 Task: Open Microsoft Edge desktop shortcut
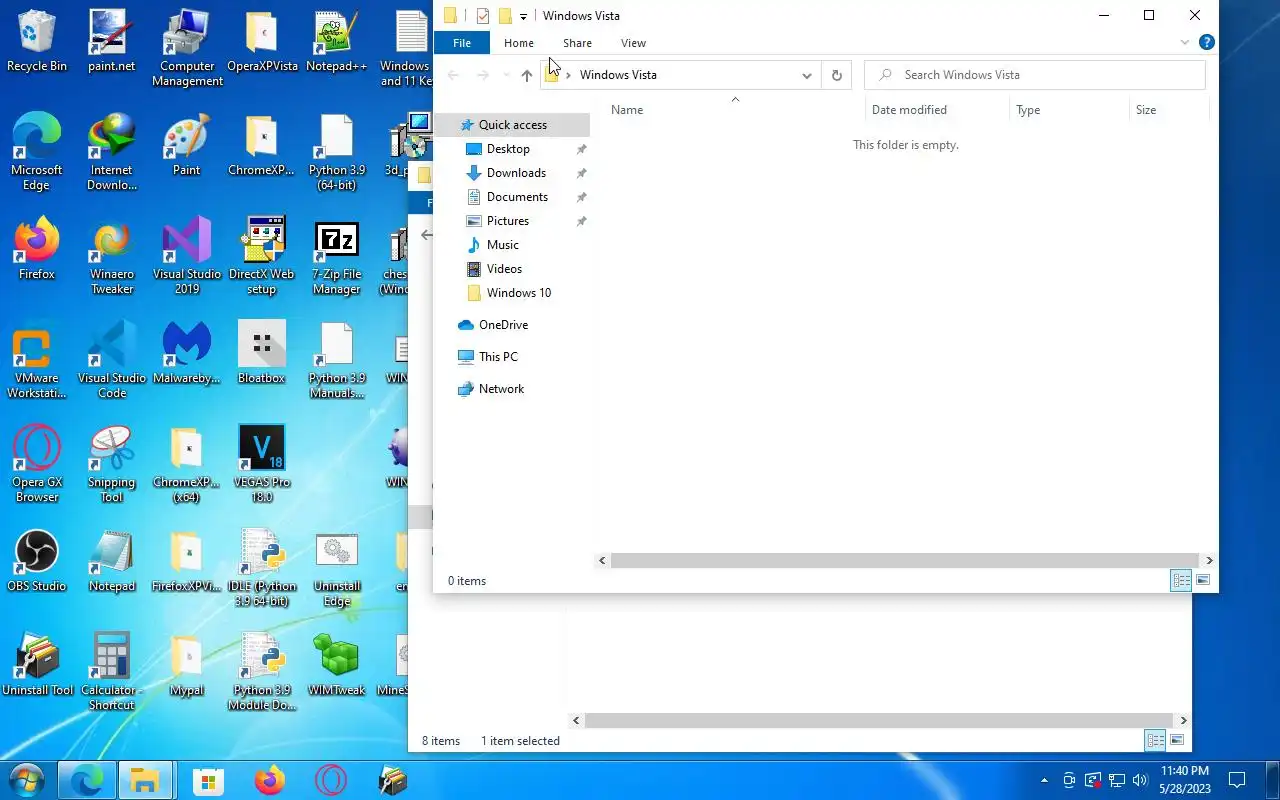(x=37, y=153)
